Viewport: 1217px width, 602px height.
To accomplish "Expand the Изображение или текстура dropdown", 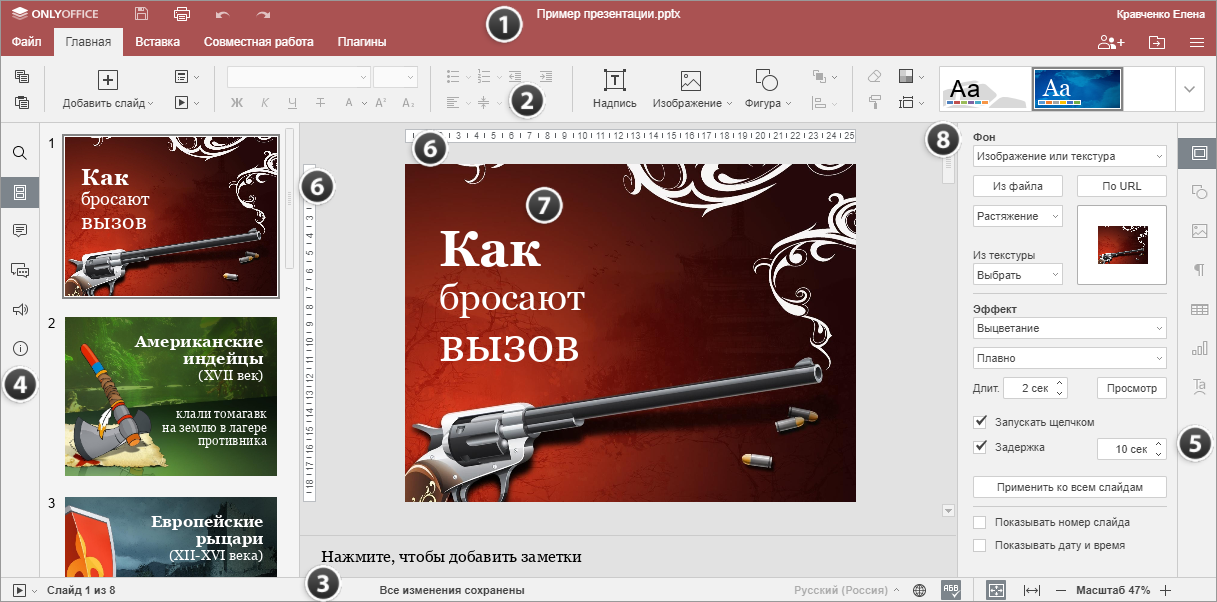I will [1069, 156].
